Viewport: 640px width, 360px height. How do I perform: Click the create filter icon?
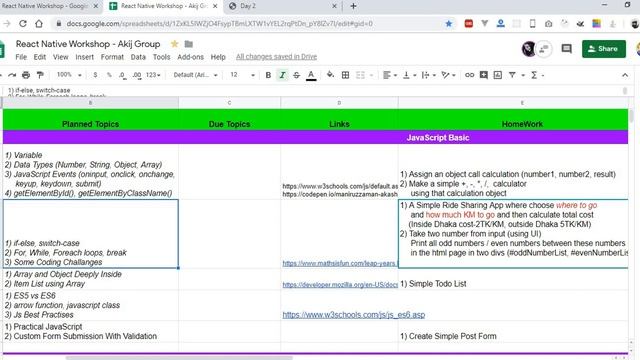pos(512,75)
